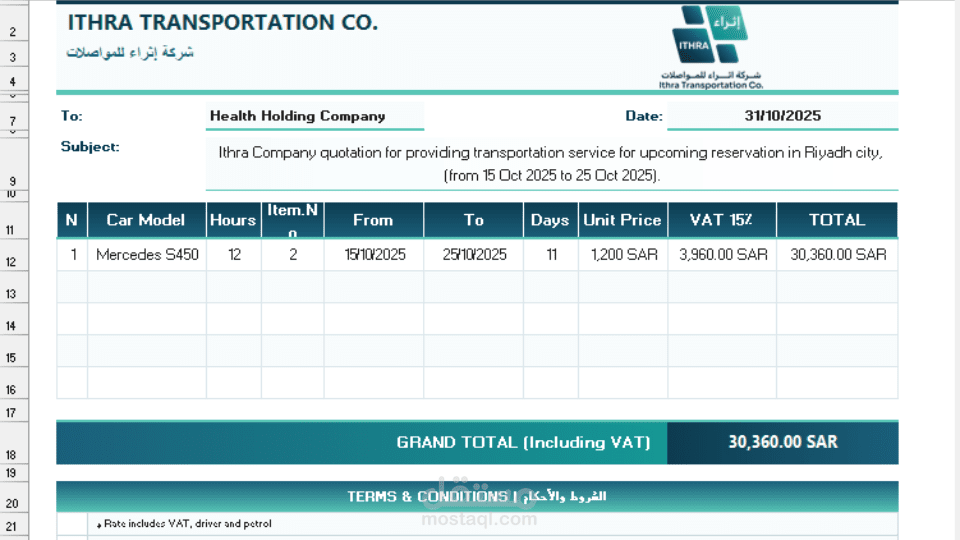This screenshot has height=540, width=960.
Task: Select the Health Holding Company cell
Action: coord(315,116)
